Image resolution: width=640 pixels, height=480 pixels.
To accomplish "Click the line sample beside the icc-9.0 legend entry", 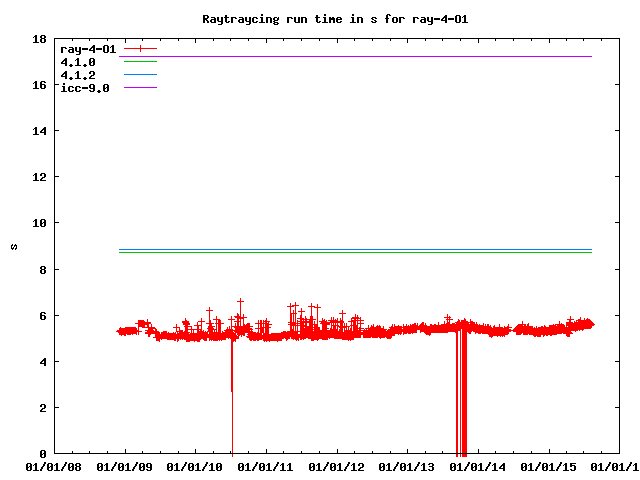I will click(x=141, y=88).
